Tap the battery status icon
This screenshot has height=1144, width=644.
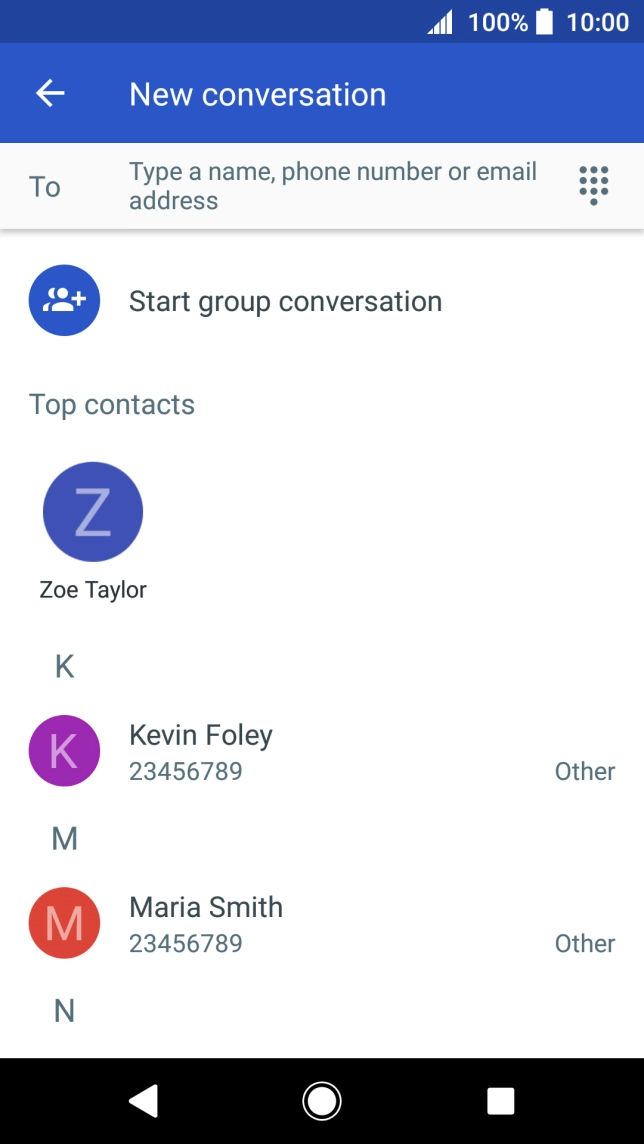click(544, 22)
